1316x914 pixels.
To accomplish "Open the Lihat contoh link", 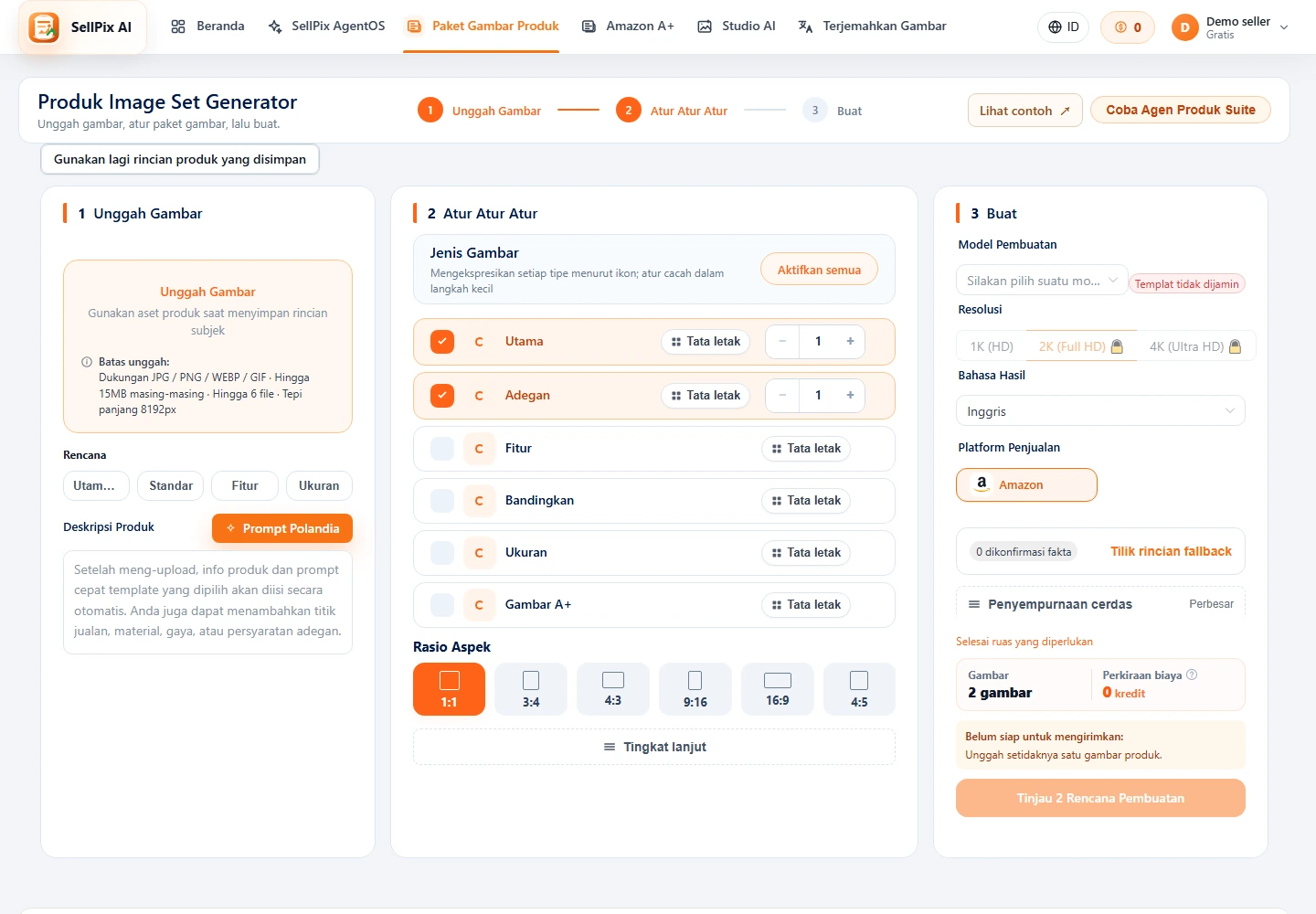I will (1025, 111).
